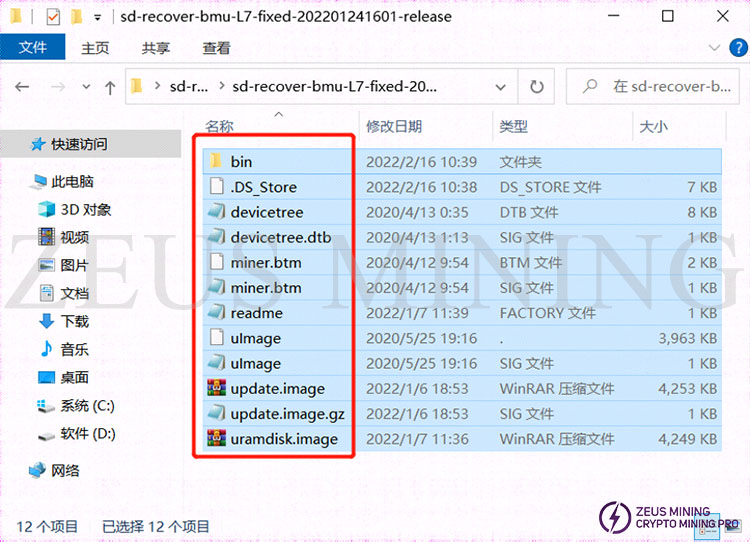Sort by the Size (大小) column header
750x542 pixels.
[x=653, y=126]
